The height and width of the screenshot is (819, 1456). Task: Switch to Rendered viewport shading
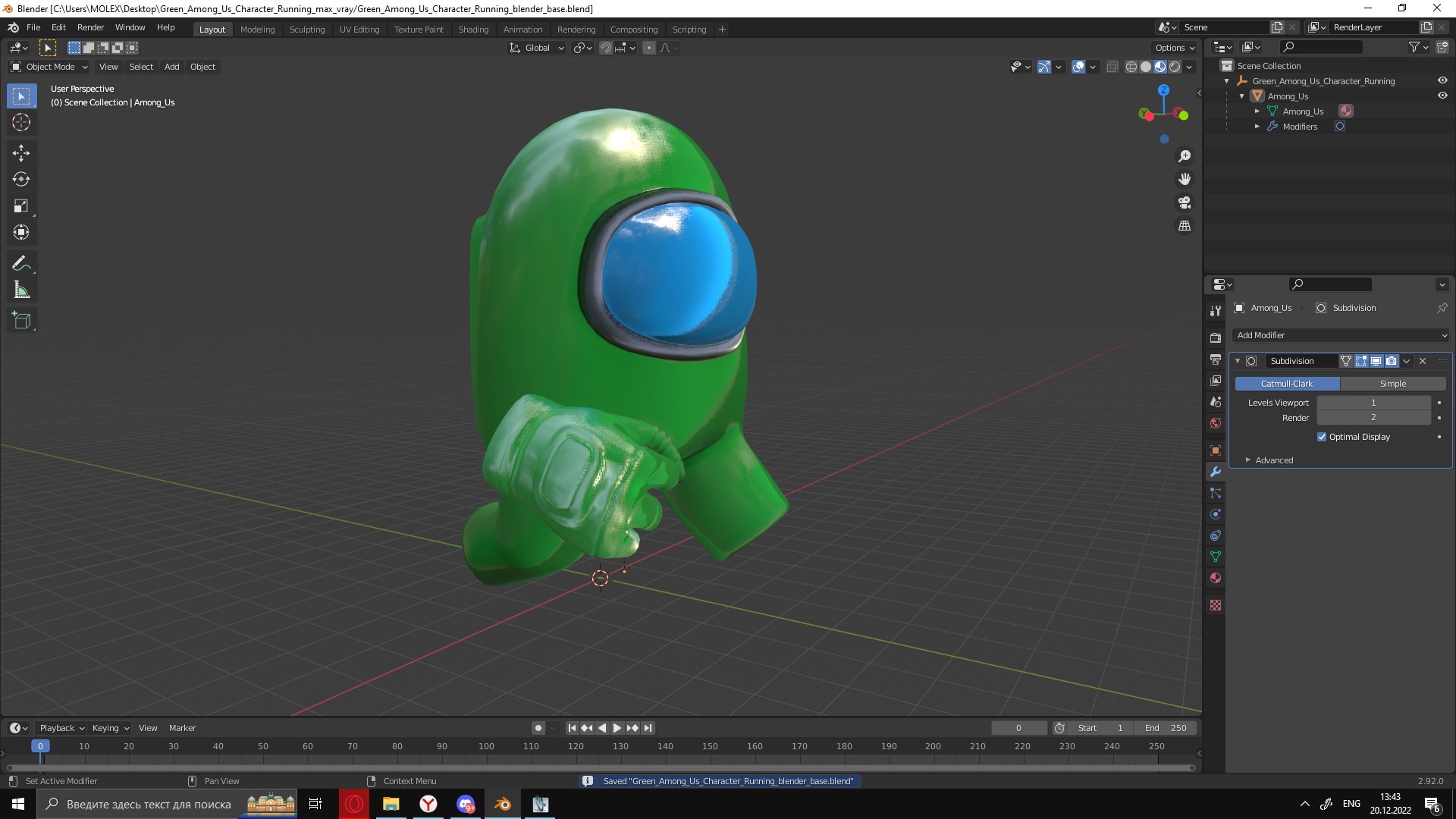click(x=1175, y=67)
